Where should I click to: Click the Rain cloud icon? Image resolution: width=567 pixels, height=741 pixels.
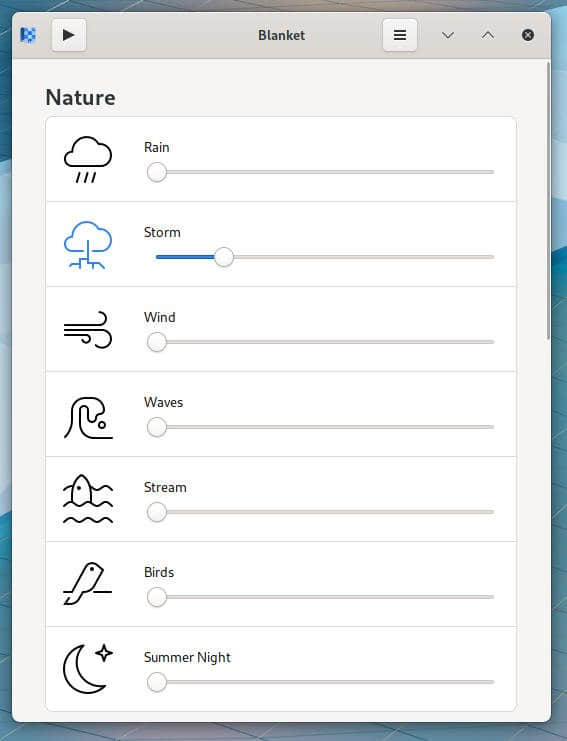point(88,159)
